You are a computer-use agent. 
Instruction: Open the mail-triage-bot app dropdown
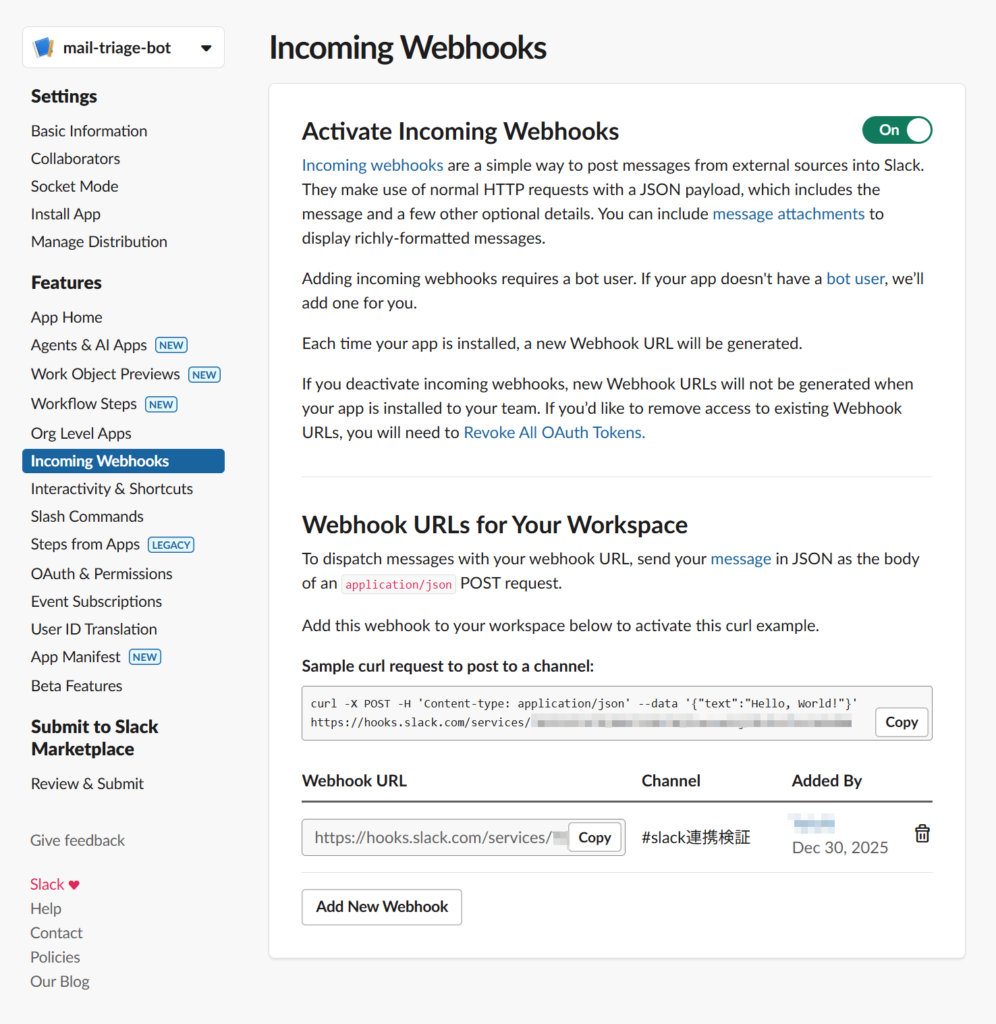(x=206, y=48)
